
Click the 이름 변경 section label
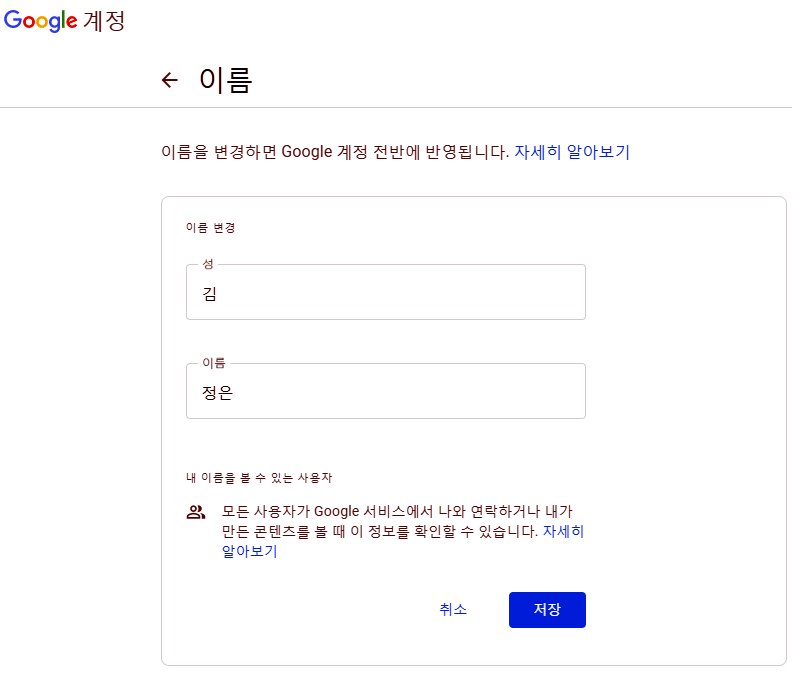tap(211, 228)
